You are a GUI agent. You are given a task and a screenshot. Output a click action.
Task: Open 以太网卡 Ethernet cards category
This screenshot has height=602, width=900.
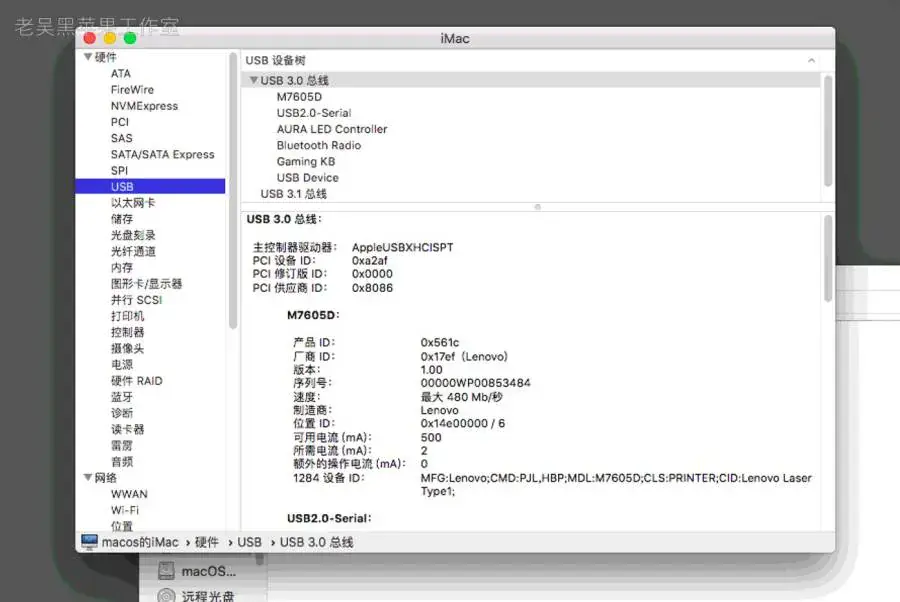coord(133,203)
